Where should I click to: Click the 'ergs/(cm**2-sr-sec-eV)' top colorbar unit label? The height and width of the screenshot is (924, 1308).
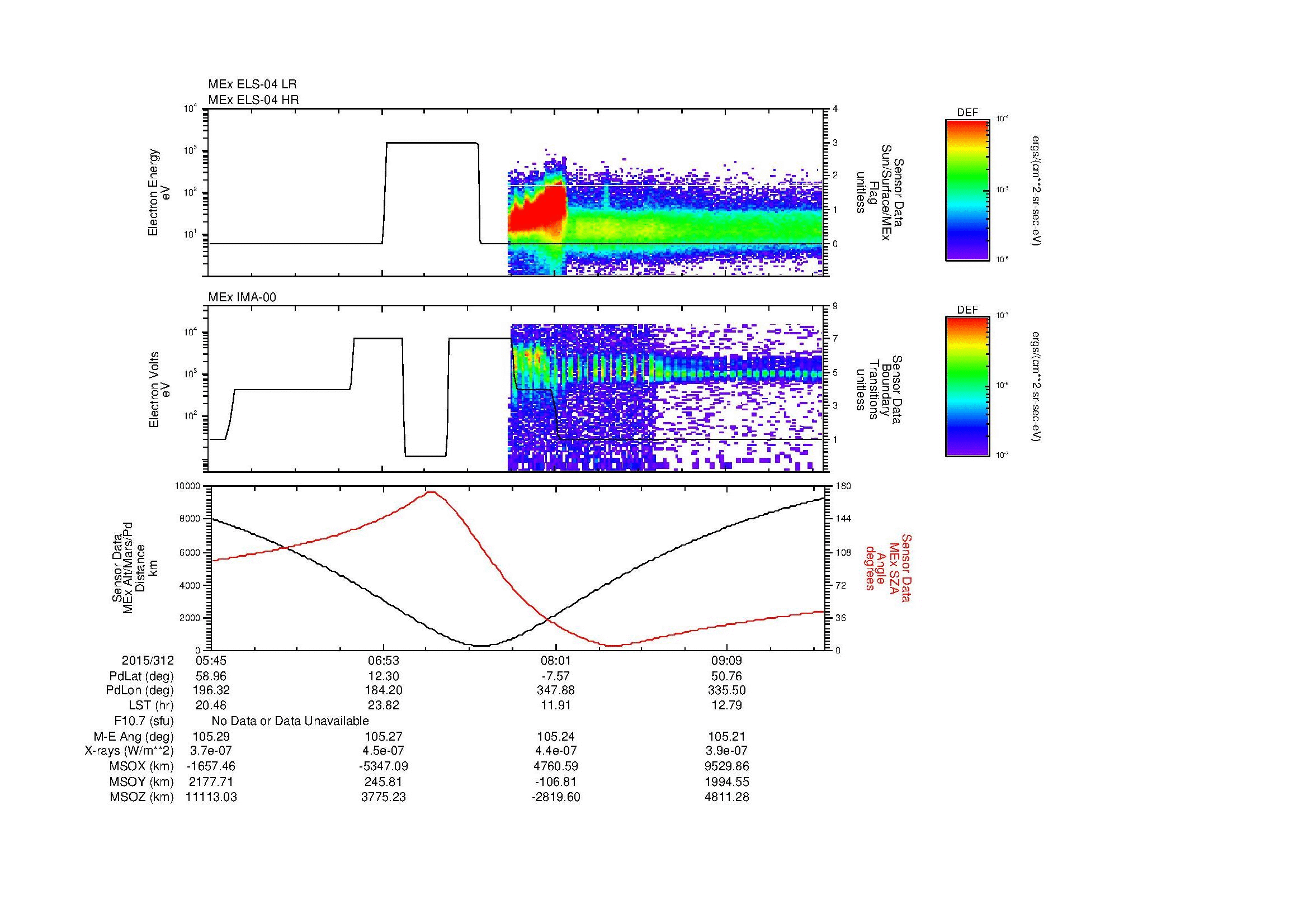[x=1036, y=190]
